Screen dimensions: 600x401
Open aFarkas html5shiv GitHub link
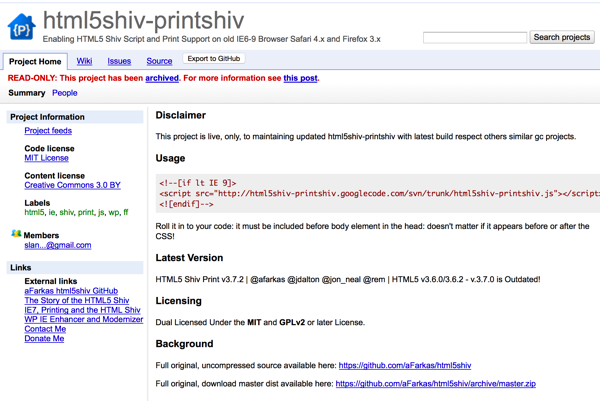71,291
